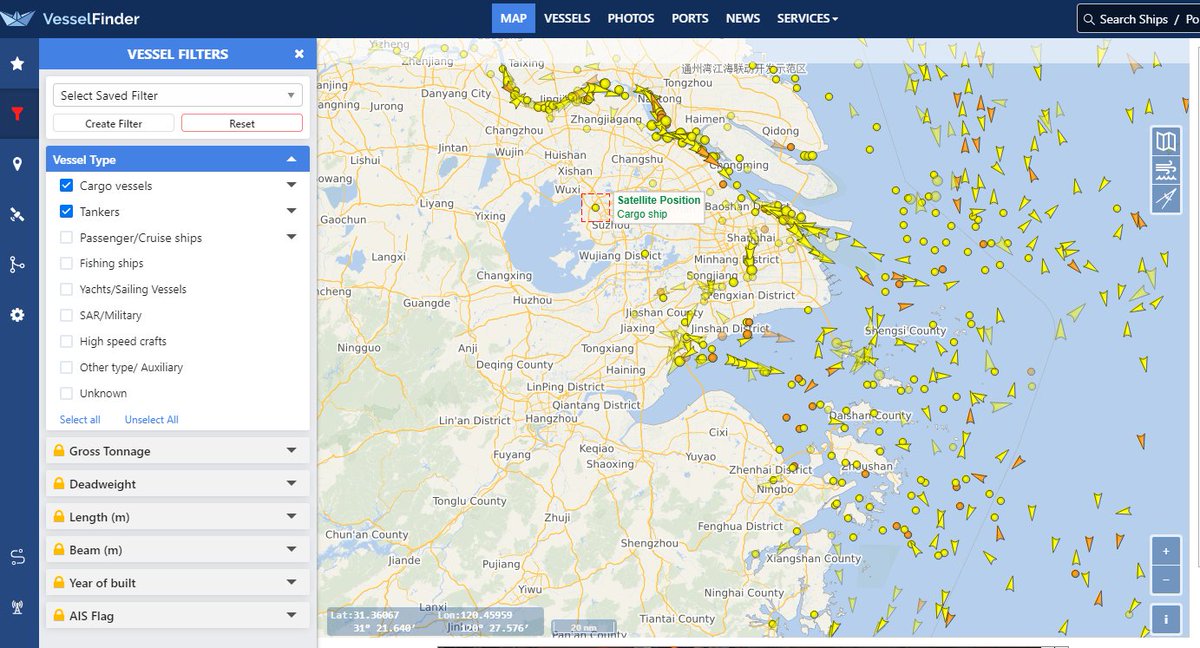Close the Vessel Filters panel
1200x648 pixels.
coord(299,54)
